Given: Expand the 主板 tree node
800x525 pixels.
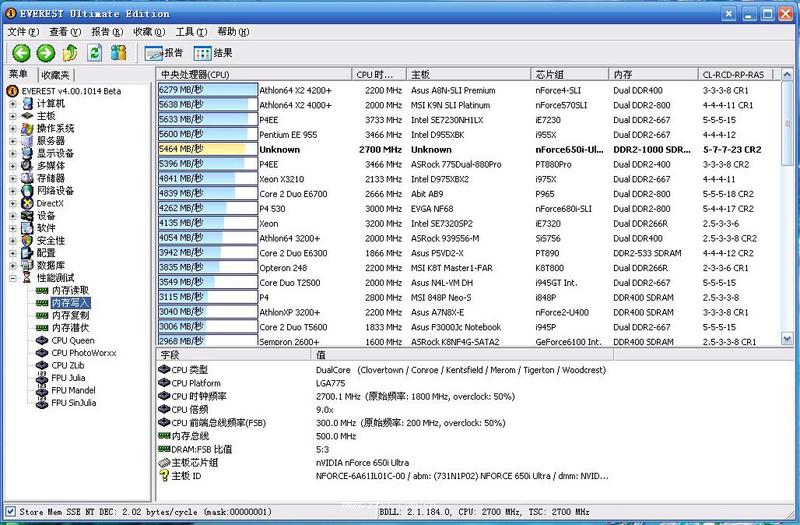Looking at the screenshot, I should [13, 116].
